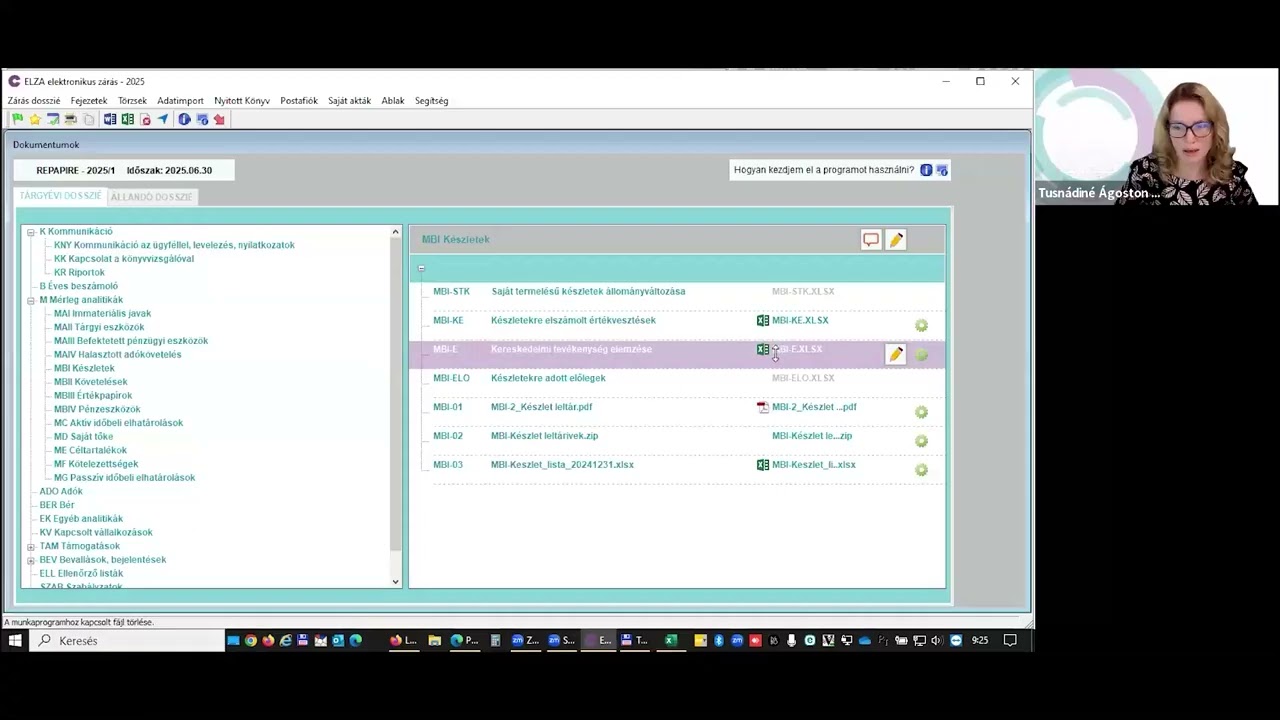
Task: Open 'Készletekre adott előlegek' document
Action: (x=548, y=378)
